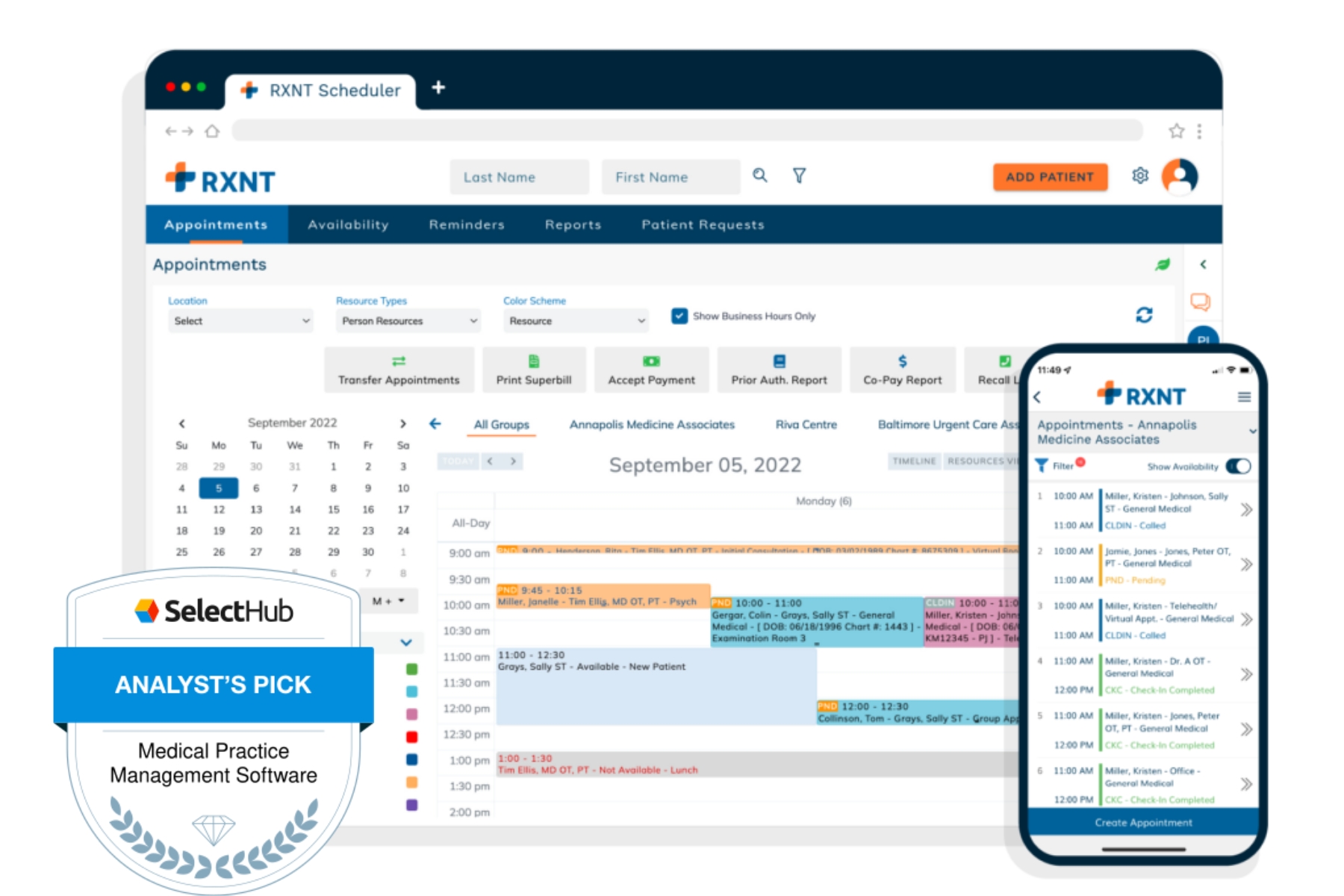This screenshot has width=1344, height=896.
Task: Go to previous month in mini calendar
Action: tap(181, 423)
